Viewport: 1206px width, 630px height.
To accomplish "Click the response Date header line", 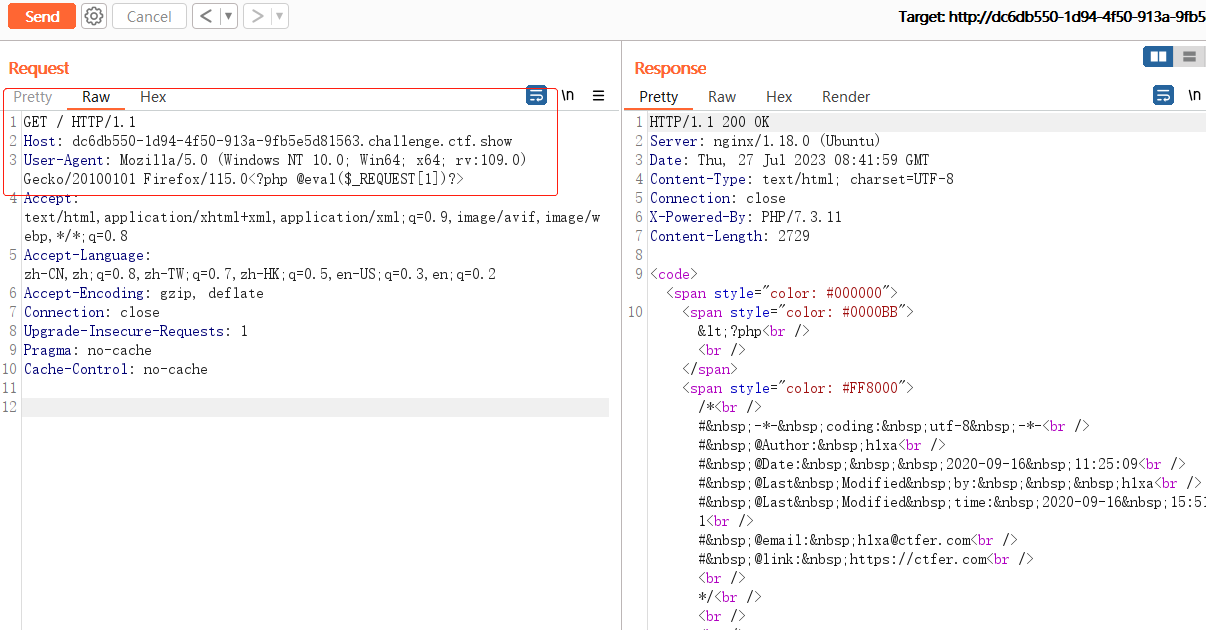I will [790, 160].
